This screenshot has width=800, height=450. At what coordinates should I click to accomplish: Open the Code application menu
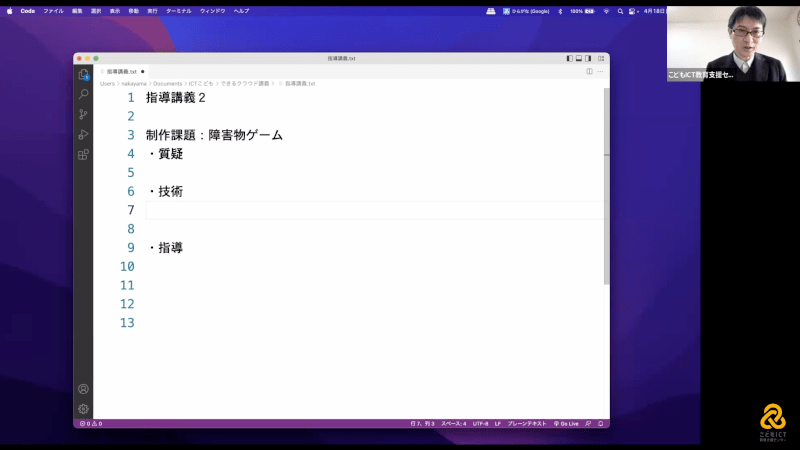point(28,11)
